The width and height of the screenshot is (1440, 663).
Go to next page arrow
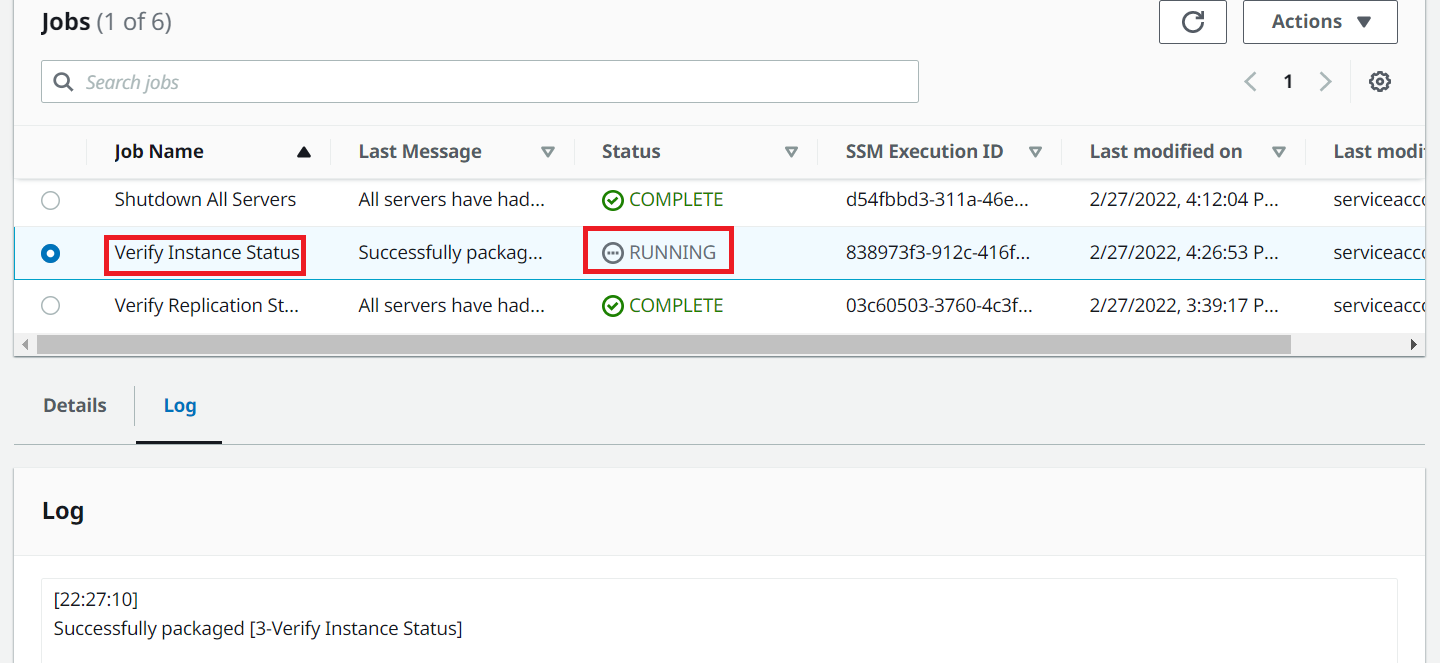(x=1325, y=82)
